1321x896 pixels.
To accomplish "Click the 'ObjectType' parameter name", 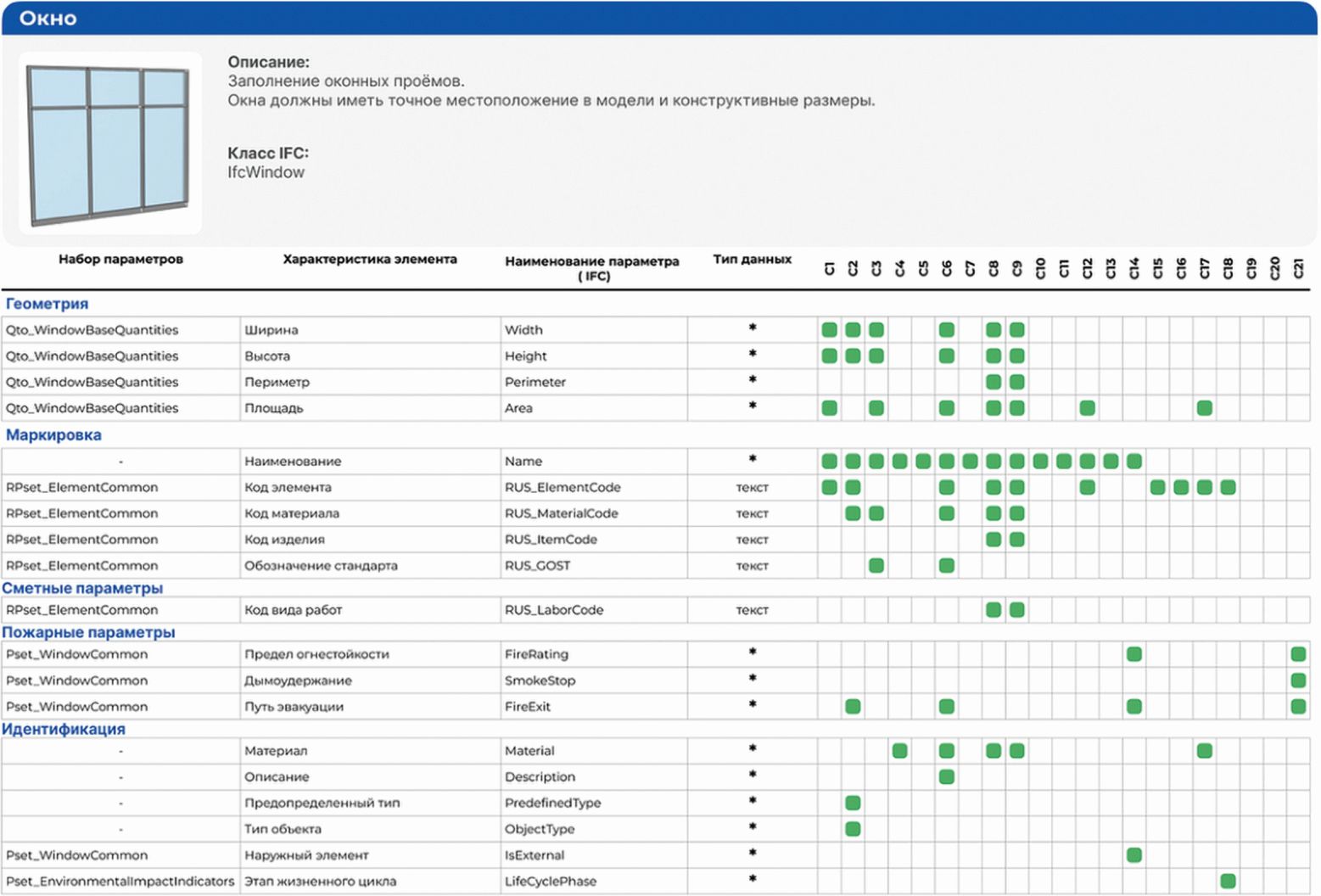I will (540, 829).
